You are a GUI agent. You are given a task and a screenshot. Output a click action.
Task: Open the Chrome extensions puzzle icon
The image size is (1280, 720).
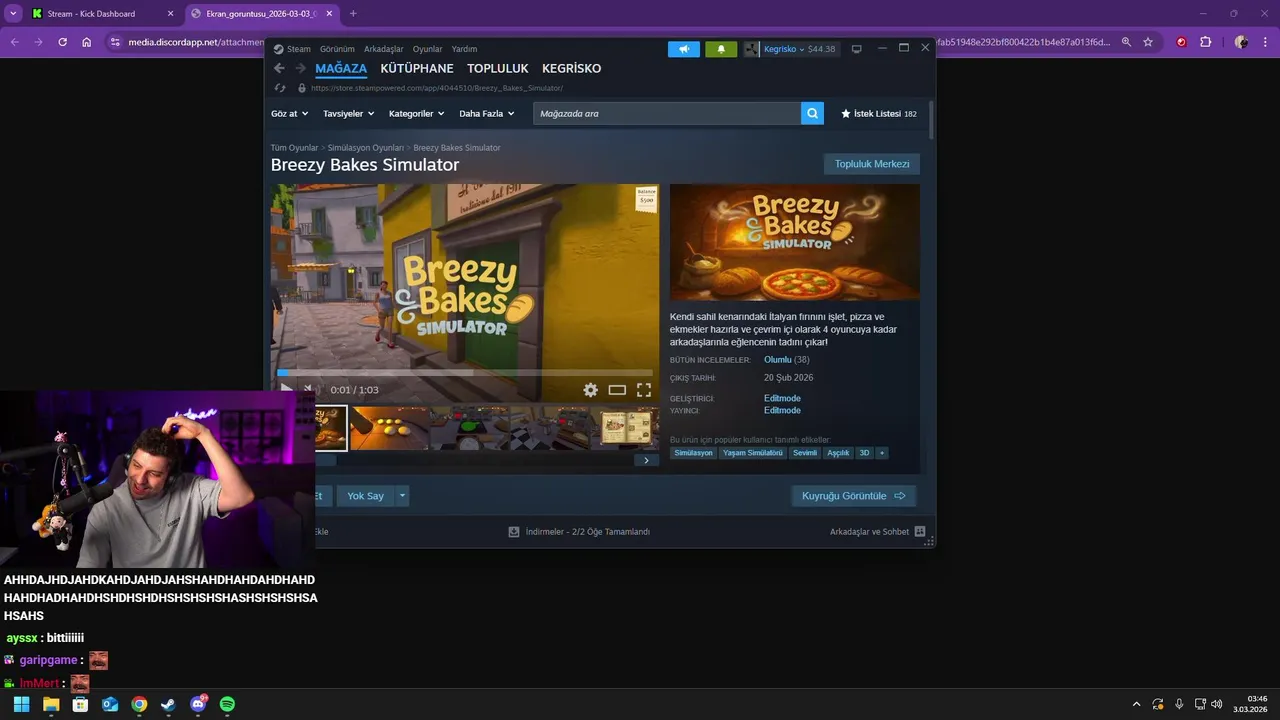[1205, 42]
